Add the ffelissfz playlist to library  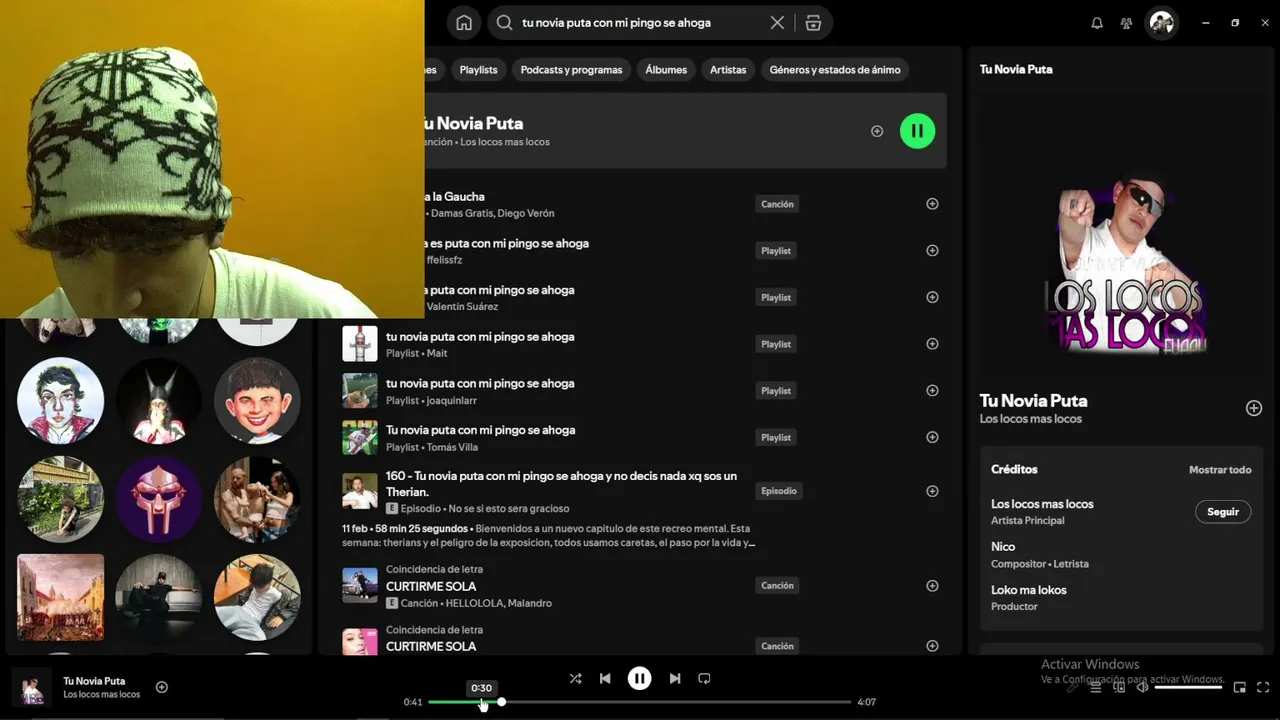932,251
